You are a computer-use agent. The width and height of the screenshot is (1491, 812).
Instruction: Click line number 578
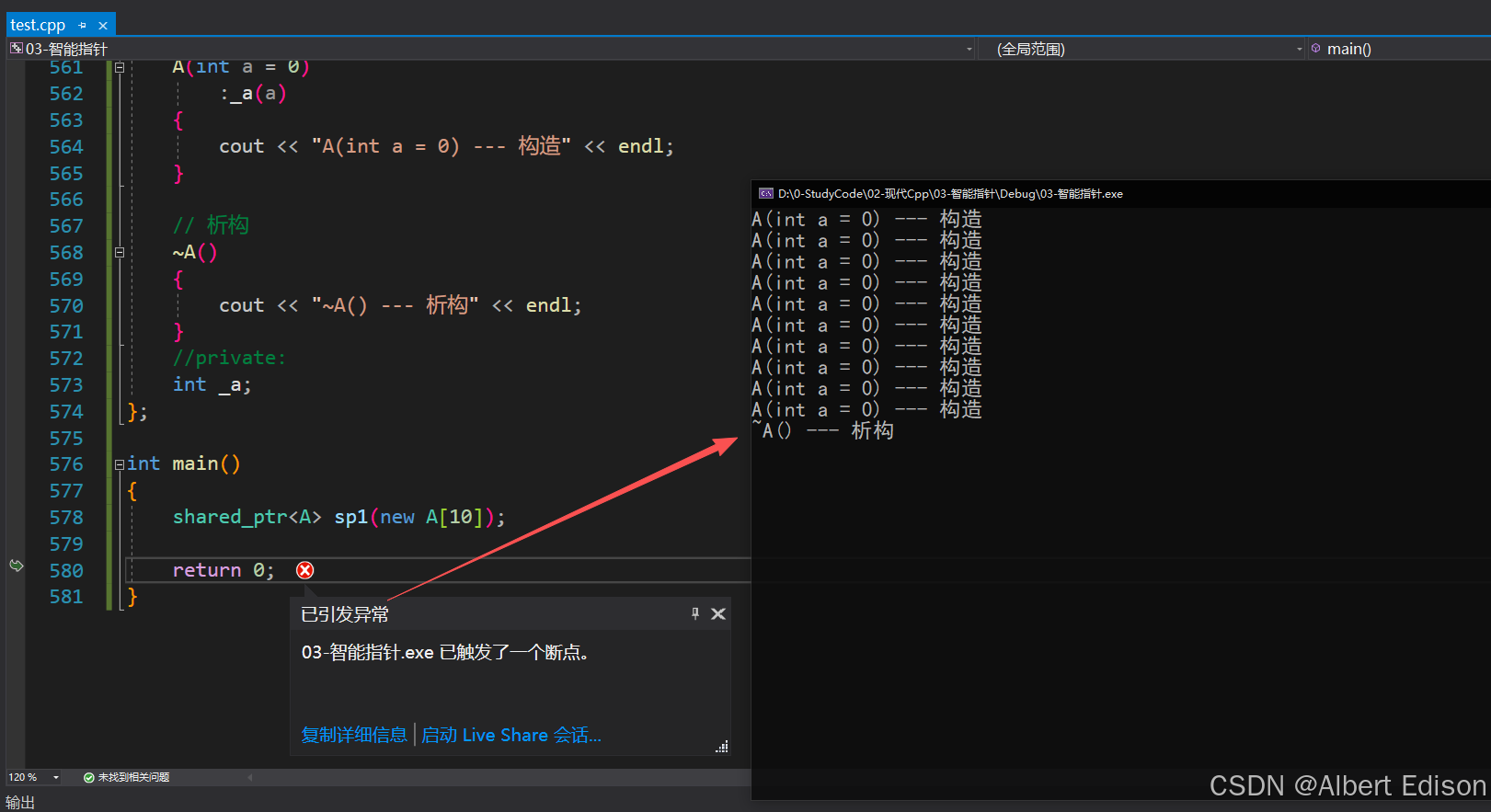(66, 518)
